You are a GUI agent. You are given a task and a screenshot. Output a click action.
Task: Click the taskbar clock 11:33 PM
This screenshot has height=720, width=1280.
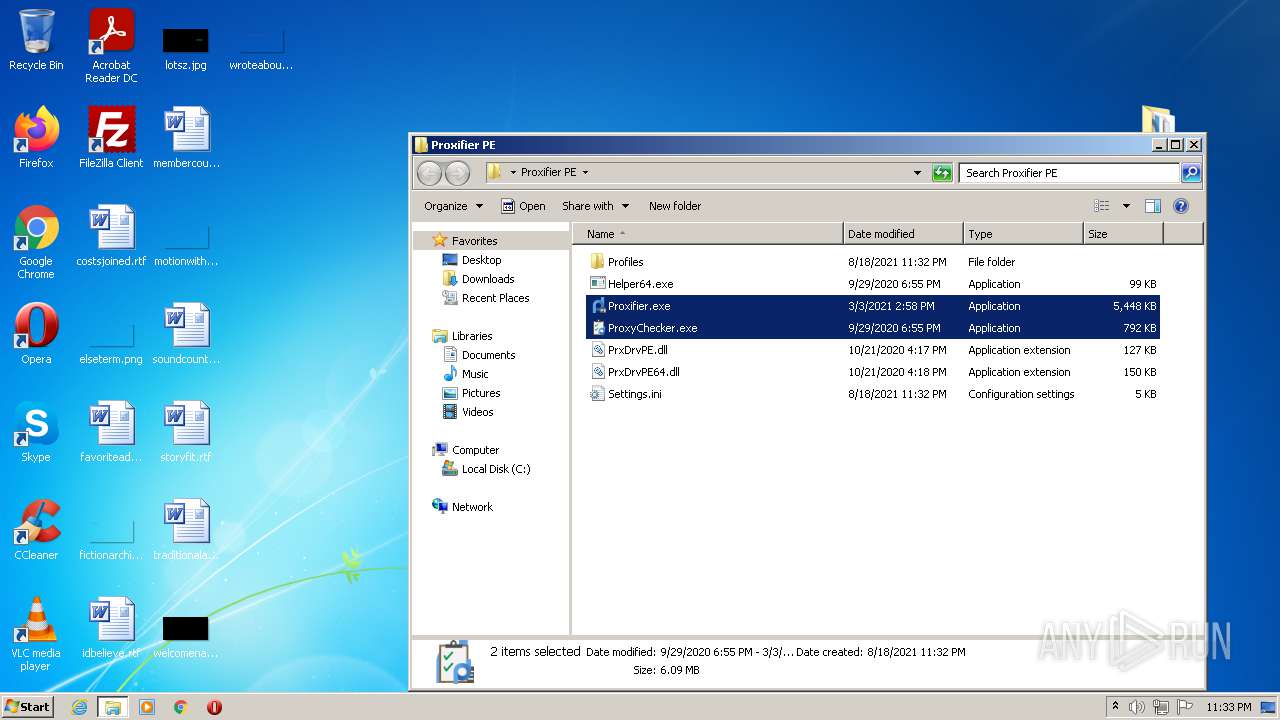[x=1229, y=707]
